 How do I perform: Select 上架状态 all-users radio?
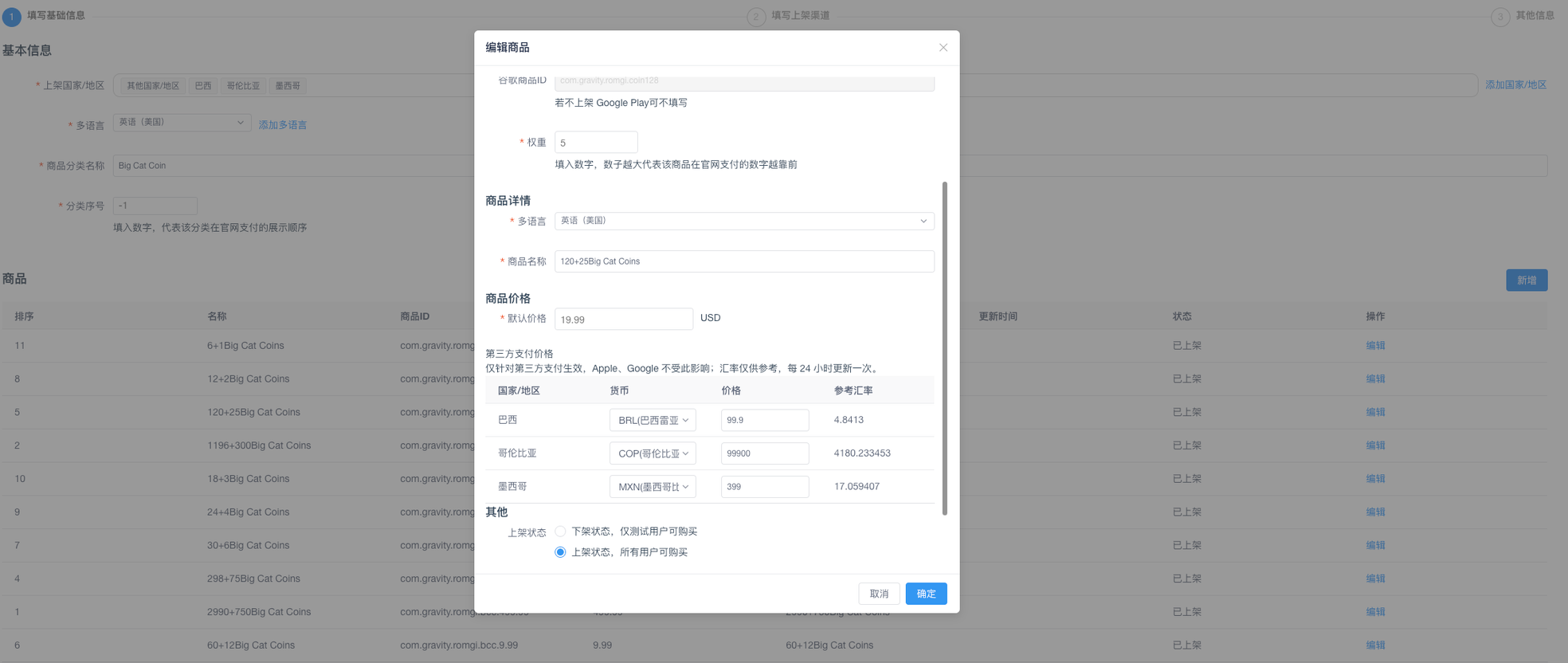tap(560, 552)
